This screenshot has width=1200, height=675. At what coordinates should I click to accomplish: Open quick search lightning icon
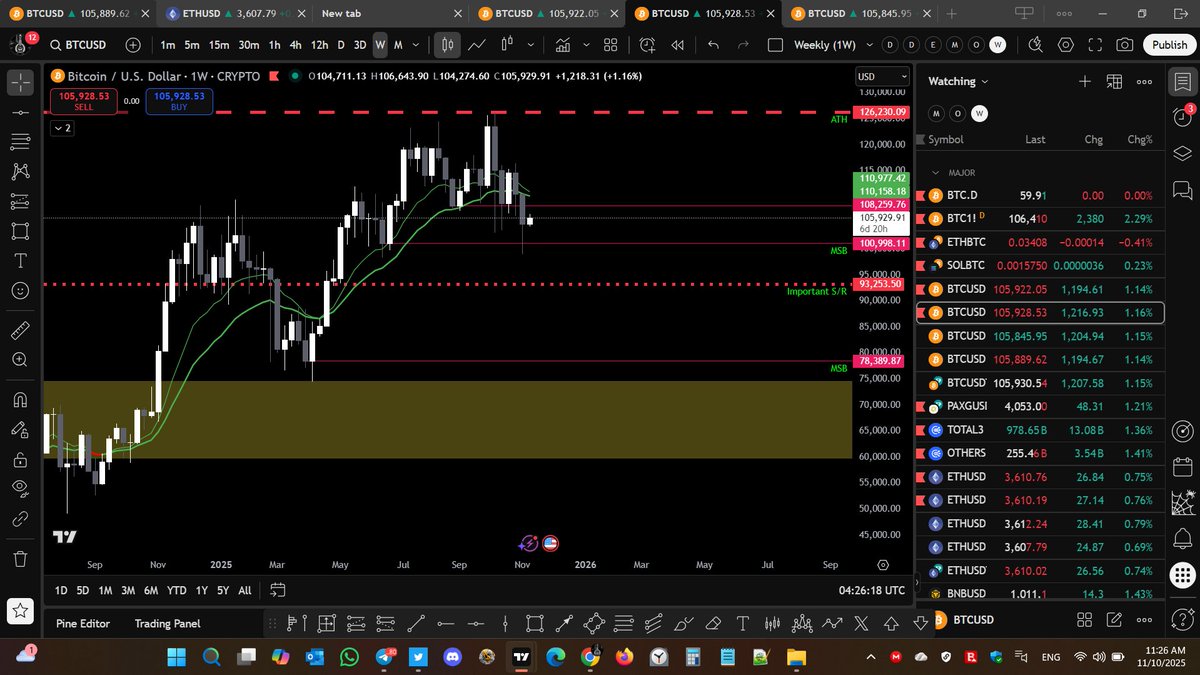click(1036, 45)
